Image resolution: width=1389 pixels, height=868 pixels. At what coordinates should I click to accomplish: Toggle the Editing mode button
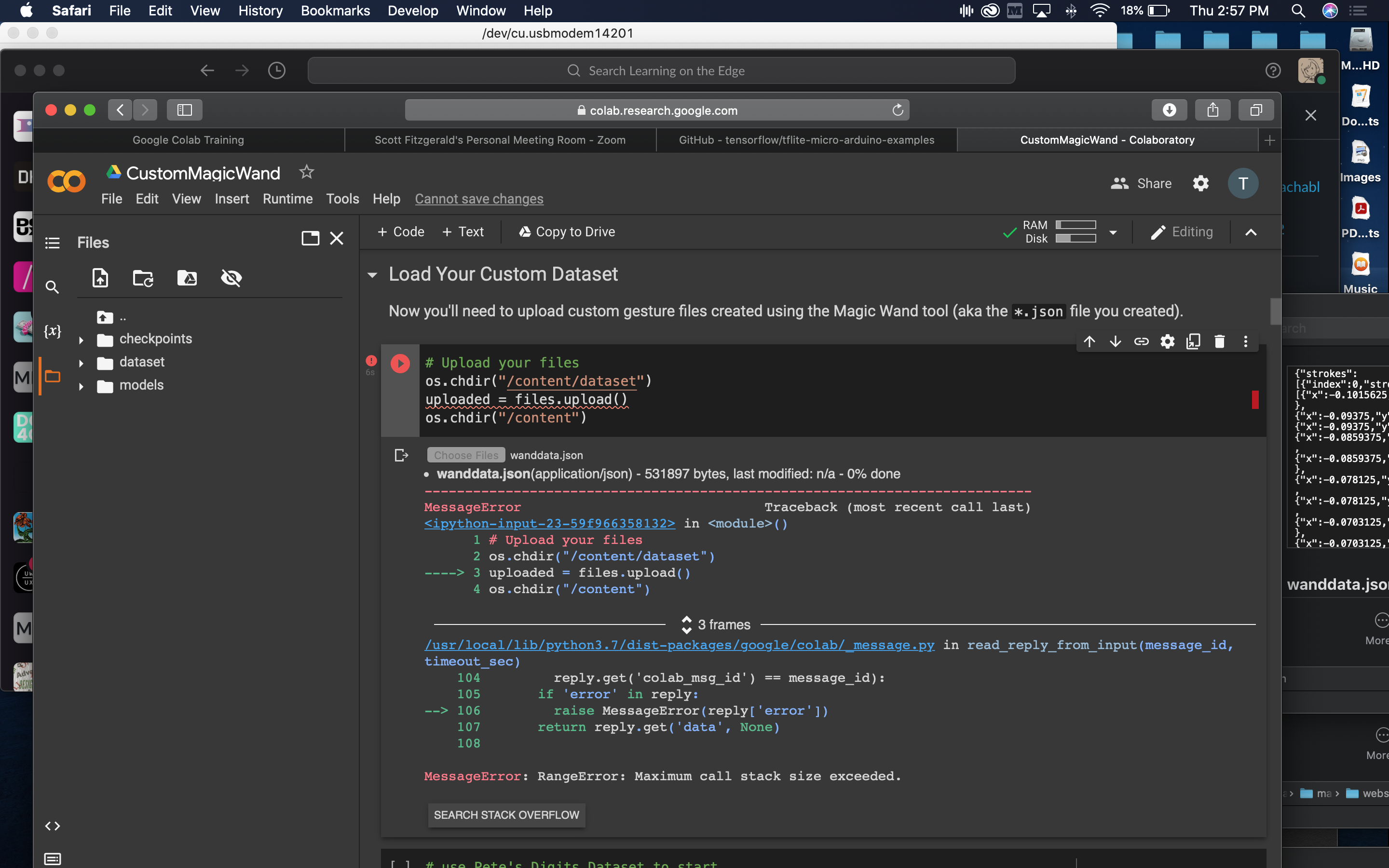coord(1182,232)
